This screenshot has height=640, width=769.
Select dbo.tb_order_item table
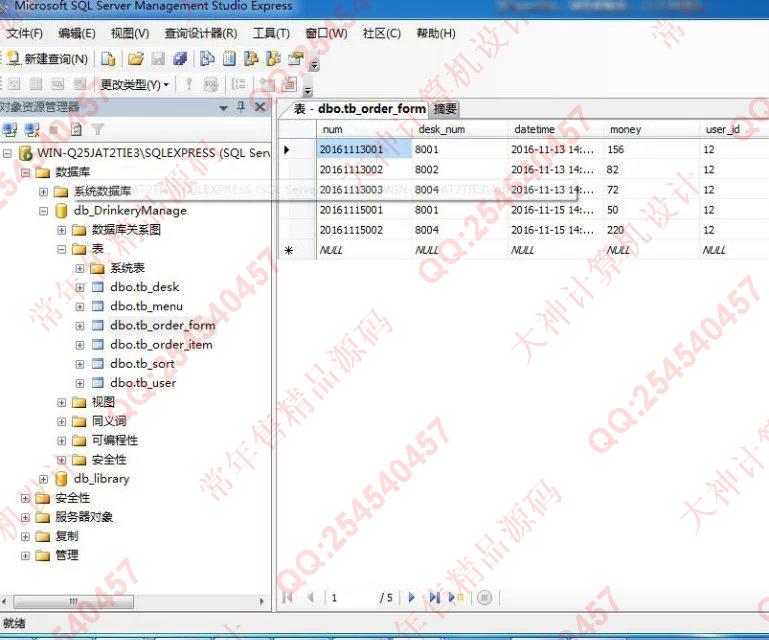(x=161, y=345)
